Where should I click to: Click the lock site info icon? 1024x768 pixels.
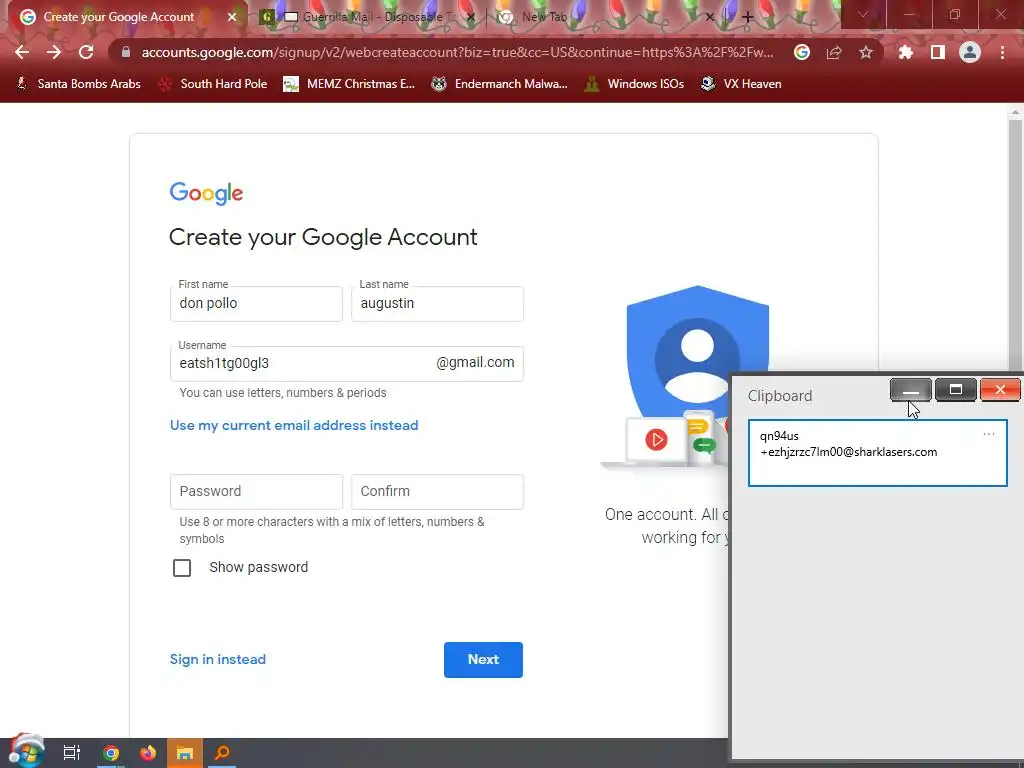click(126, 52)
